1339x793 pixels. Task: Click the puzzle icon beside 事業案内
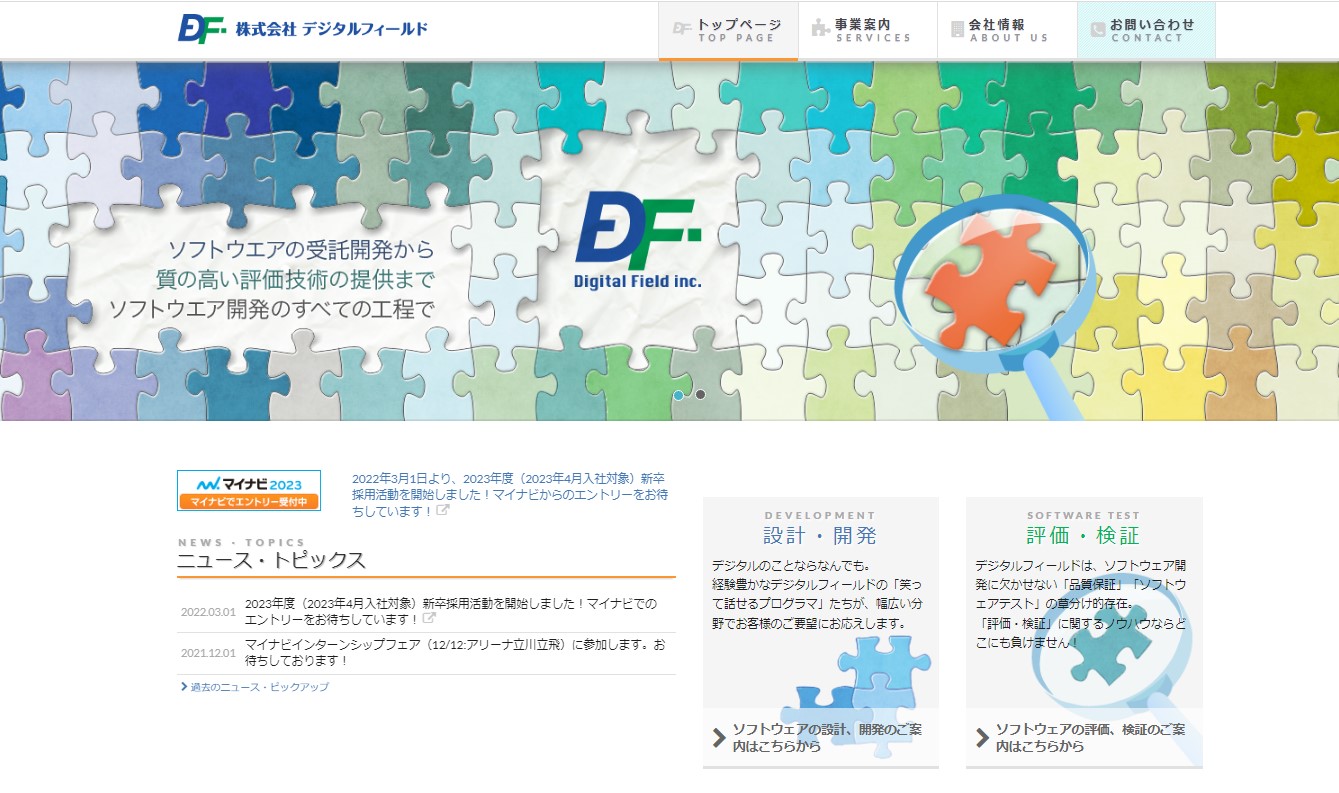pos(821,29)
